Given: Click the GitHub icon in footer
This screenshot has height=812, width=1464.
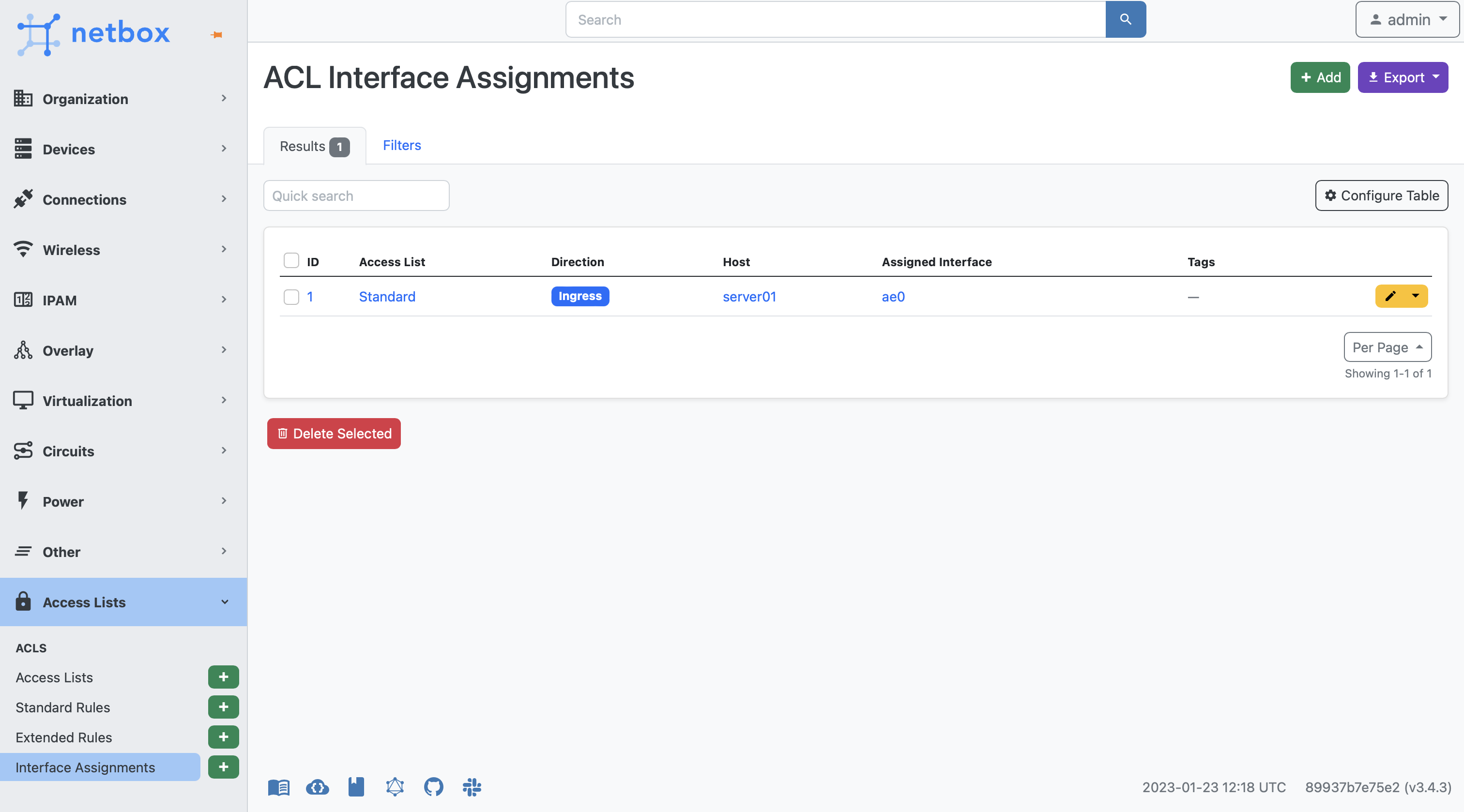Looking at the screenshot, I should pyautogui.click(x=433, y=787).
